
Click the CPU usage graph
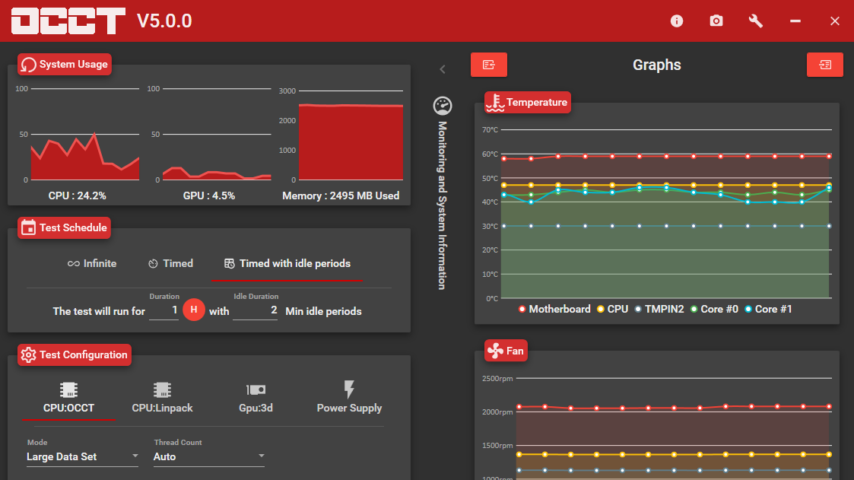tap(85, 134)
